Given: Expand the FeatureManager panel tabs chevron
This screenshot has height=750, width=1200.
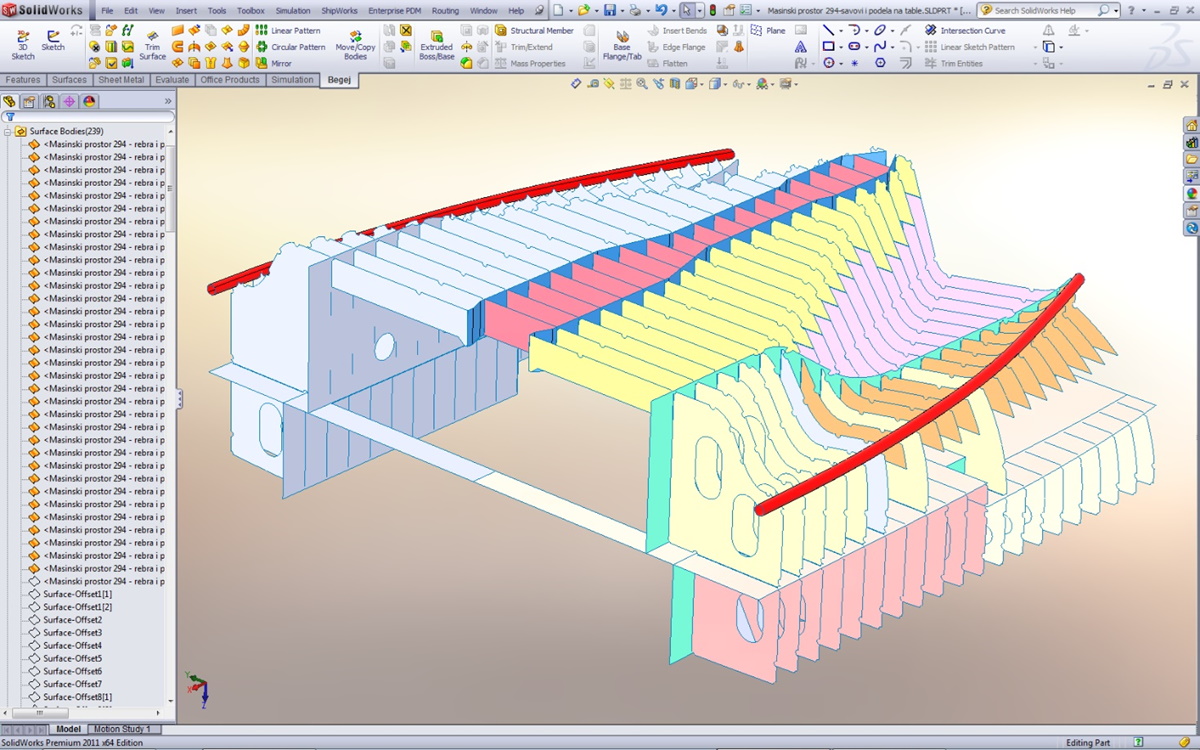Looking at the screenshot, I should point(168,101).
